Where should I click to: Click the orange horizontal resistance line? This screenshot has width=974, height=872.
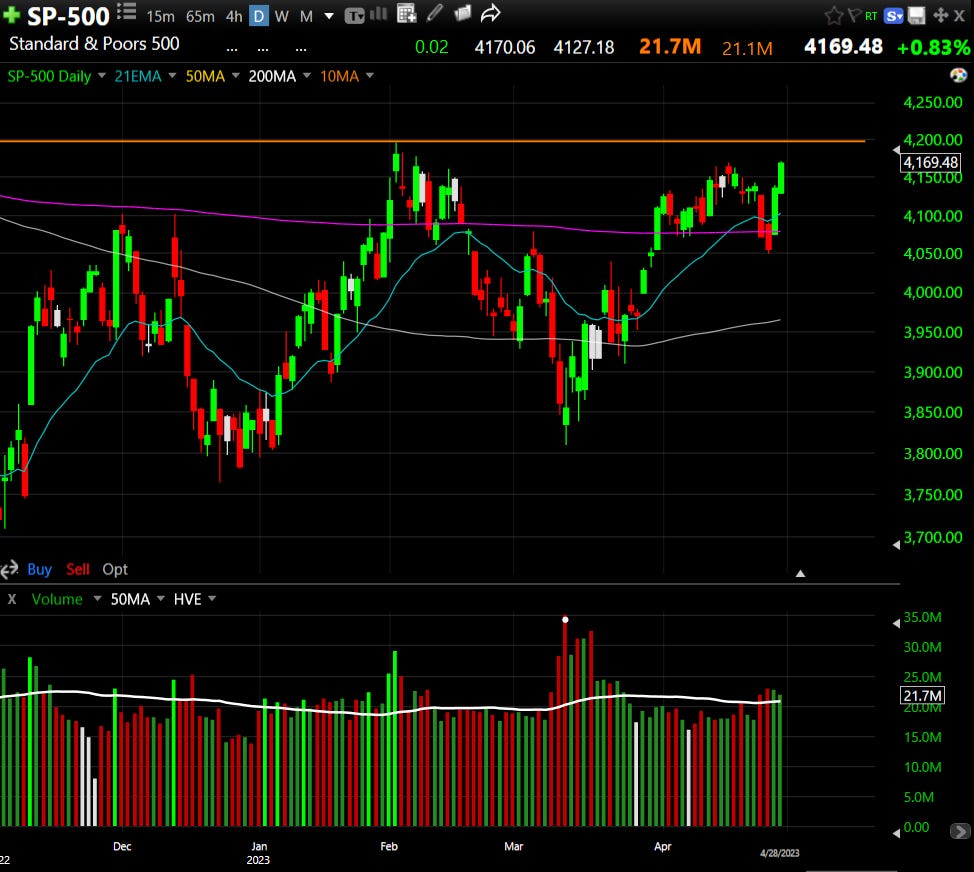(x=432, y=141)
